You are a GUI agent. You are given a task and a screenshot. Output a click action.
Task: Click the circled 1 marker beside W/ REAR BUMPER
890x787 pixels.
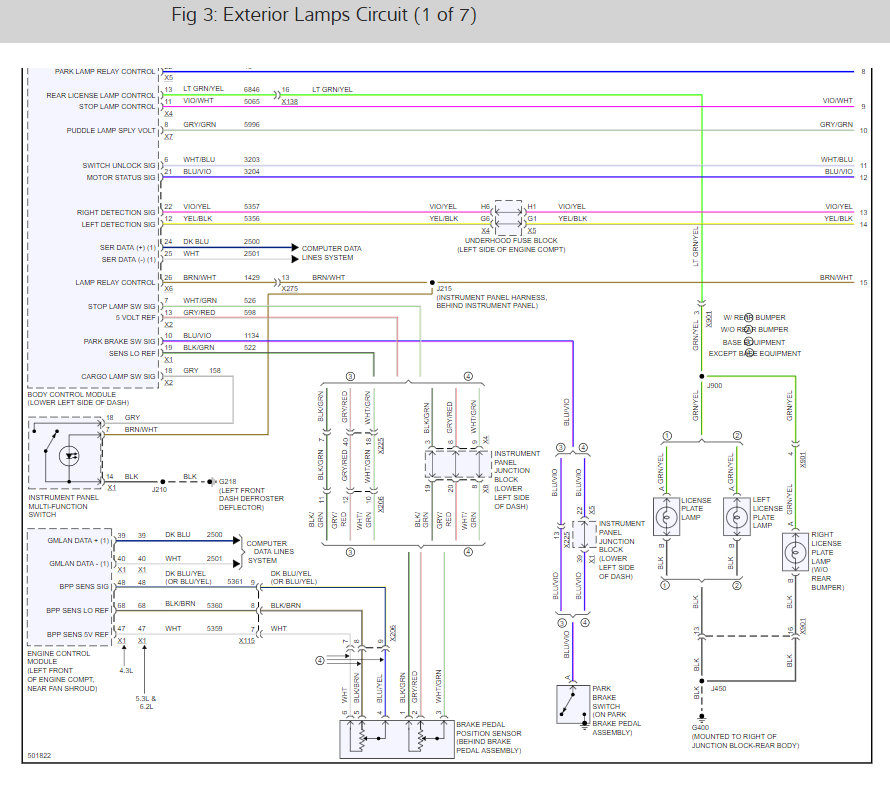pyautogui.click(x=749, y=318)
